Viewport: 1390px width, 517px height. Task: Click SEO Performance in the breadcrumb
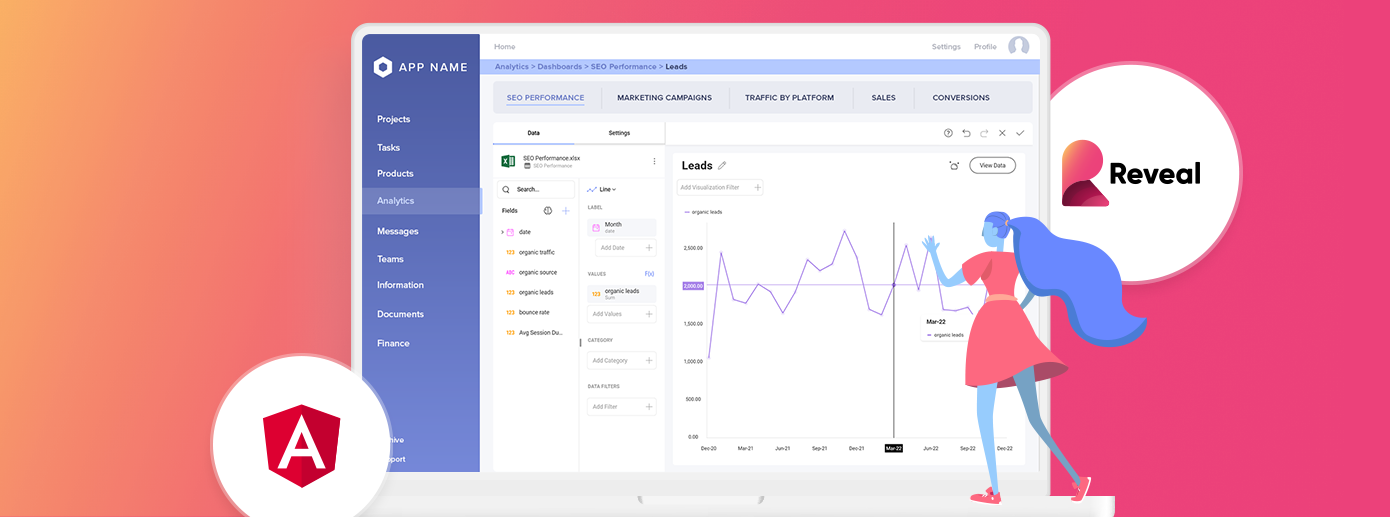click(623, 67)
